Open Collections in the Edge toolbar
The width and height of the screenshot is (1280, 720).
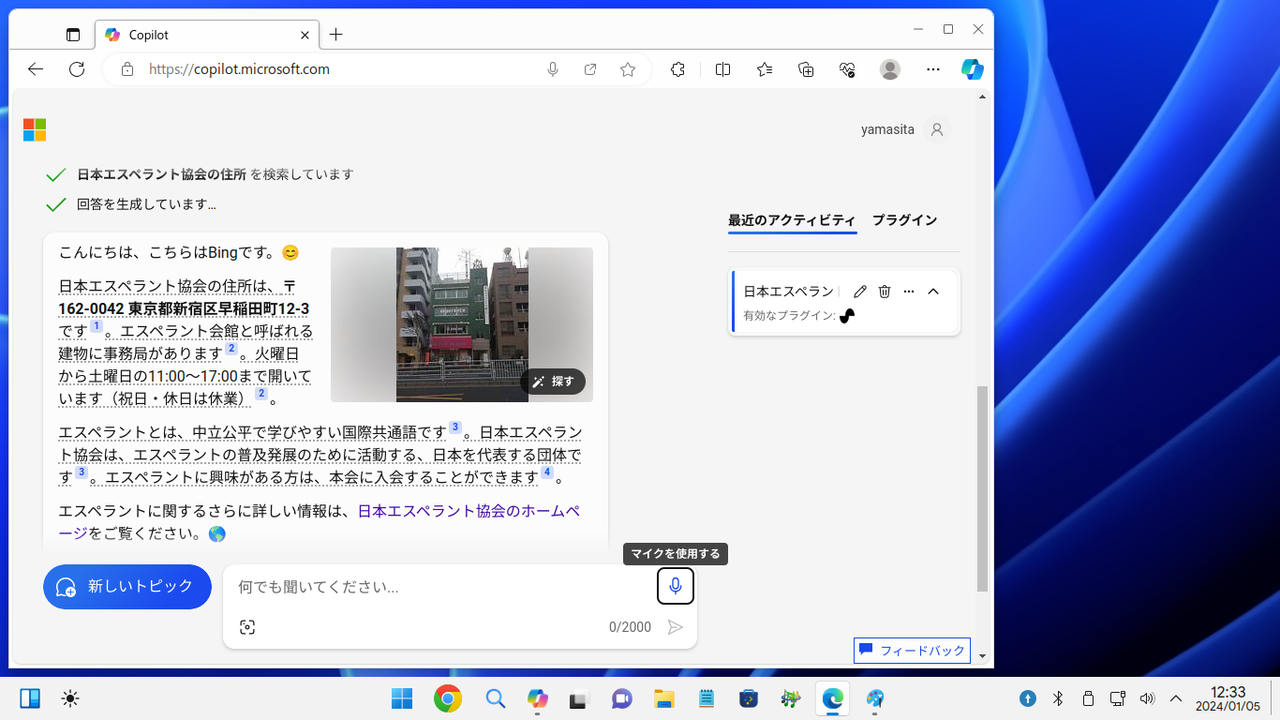point(806,69)
